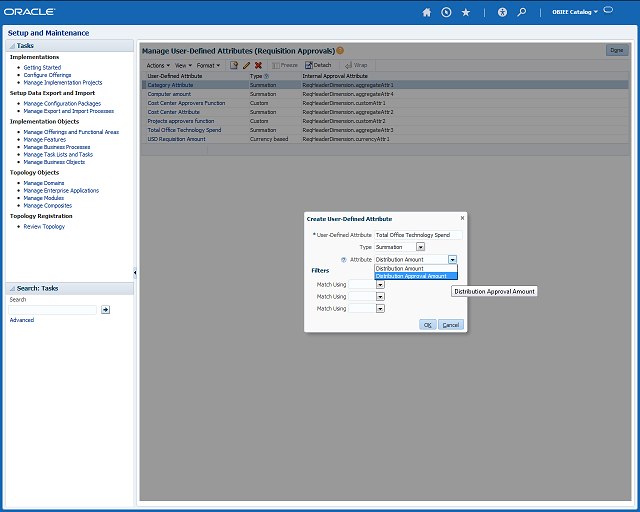Open the Manage Domains link

[x=44, y=183]
